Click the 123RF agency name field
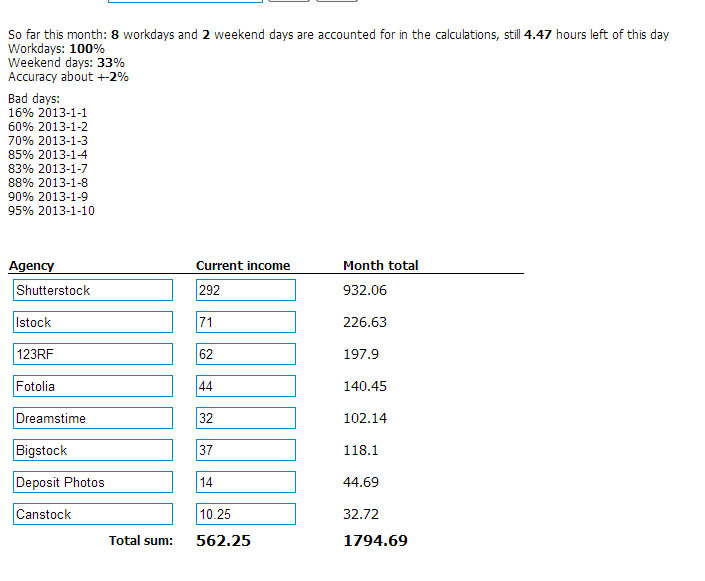This screenshot has width=705, height=581. click(x=93, y=354)
